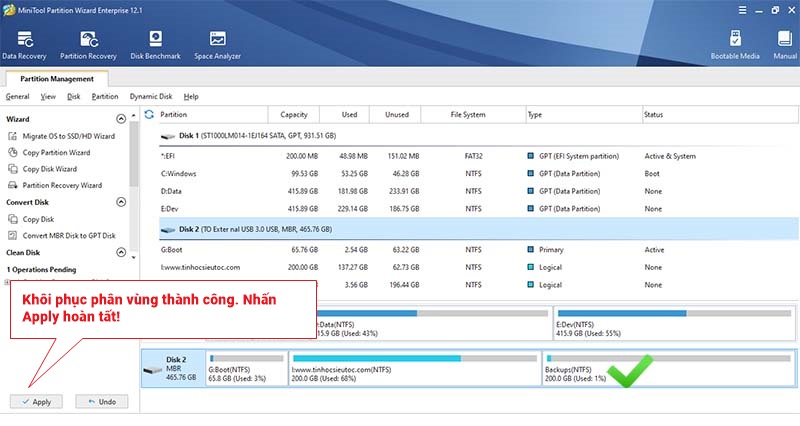Image resolution: width=800 pixels, height=426 pixels.
Task: Expand the pending operations tree node
Action: [7, 282]
